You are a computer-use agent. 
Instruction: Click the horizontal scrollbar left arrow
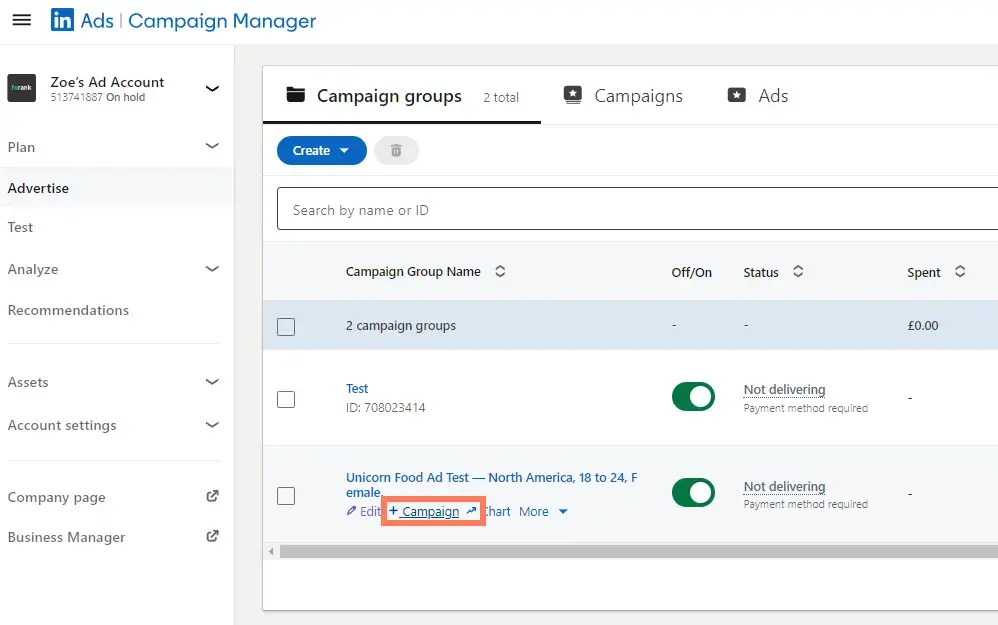coord(271,551)
